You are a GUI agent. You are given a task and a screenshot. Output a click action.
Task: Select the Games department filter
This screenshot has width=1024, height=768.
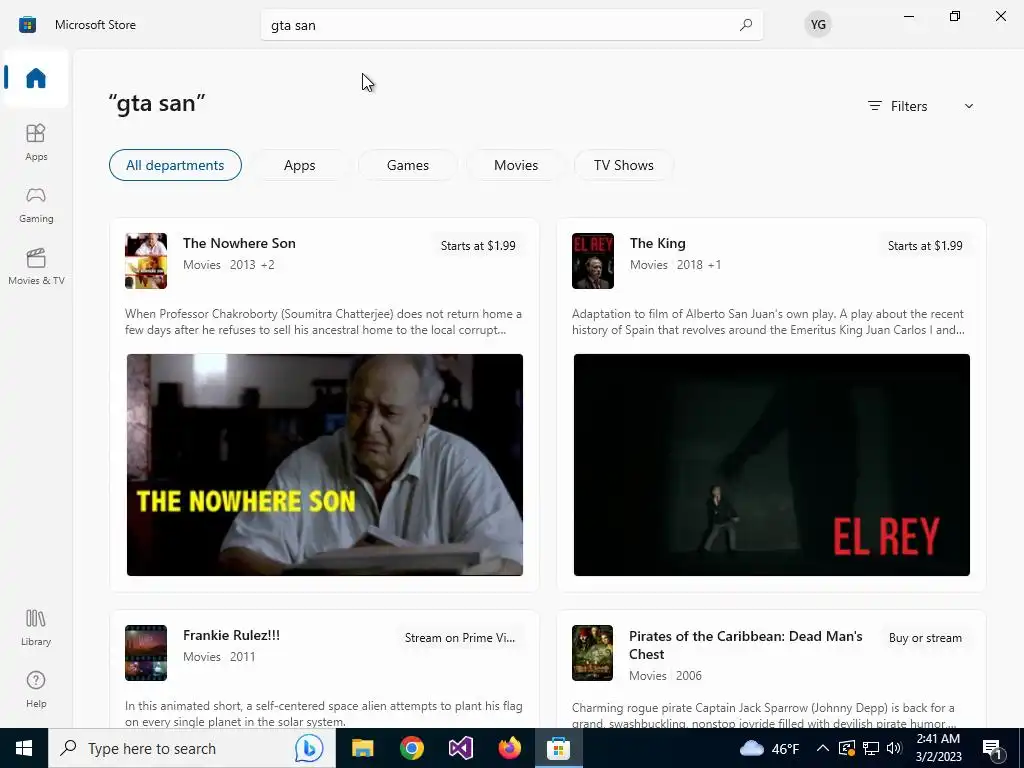coord(408,165)
